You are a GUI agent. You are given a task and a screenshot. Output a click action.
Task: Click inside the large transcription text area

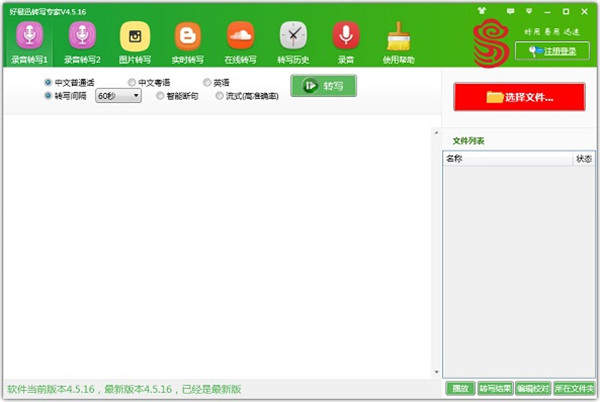point(217,247)
